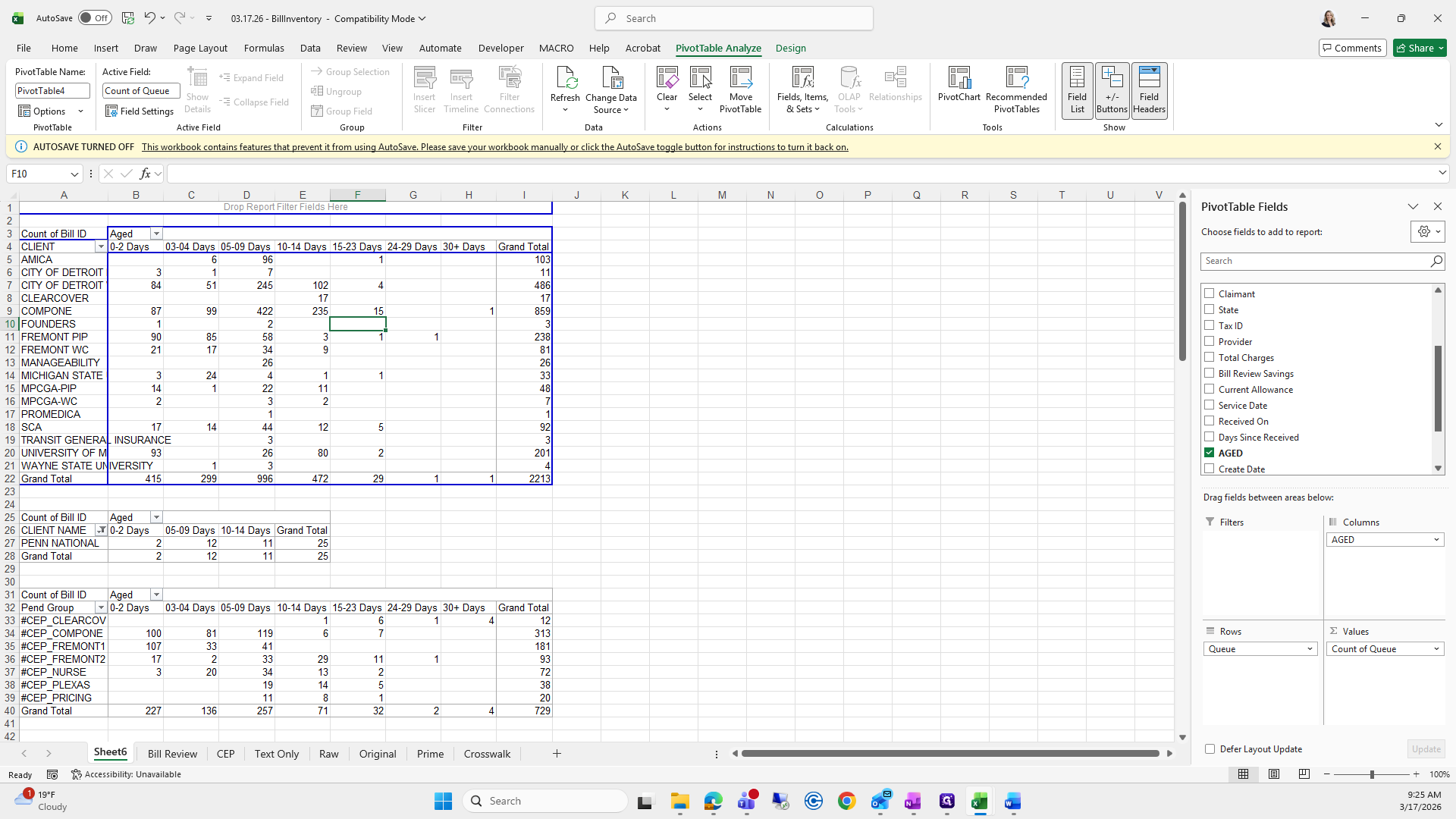Toggle the Field Headers display

[1149, 90]
